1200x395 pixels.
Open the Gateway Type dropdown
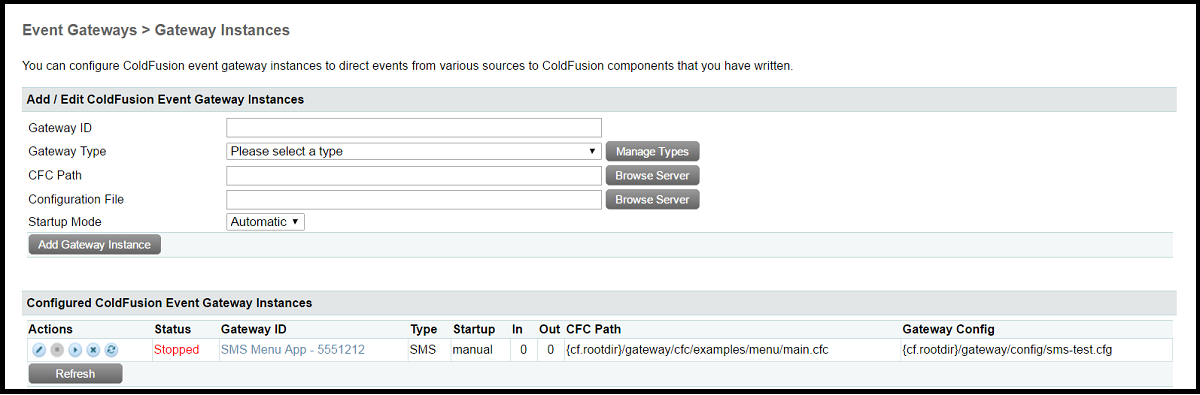pos(414,151)
